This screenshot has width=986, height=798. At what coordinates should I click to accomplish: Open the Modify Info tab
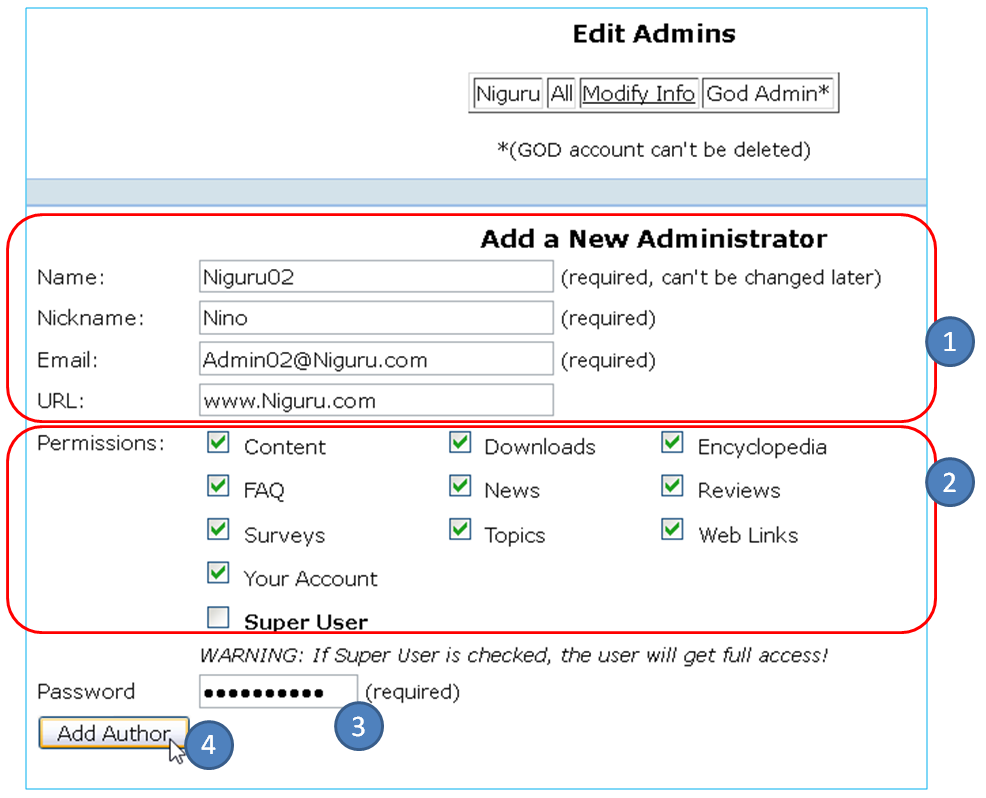[639, 93]
